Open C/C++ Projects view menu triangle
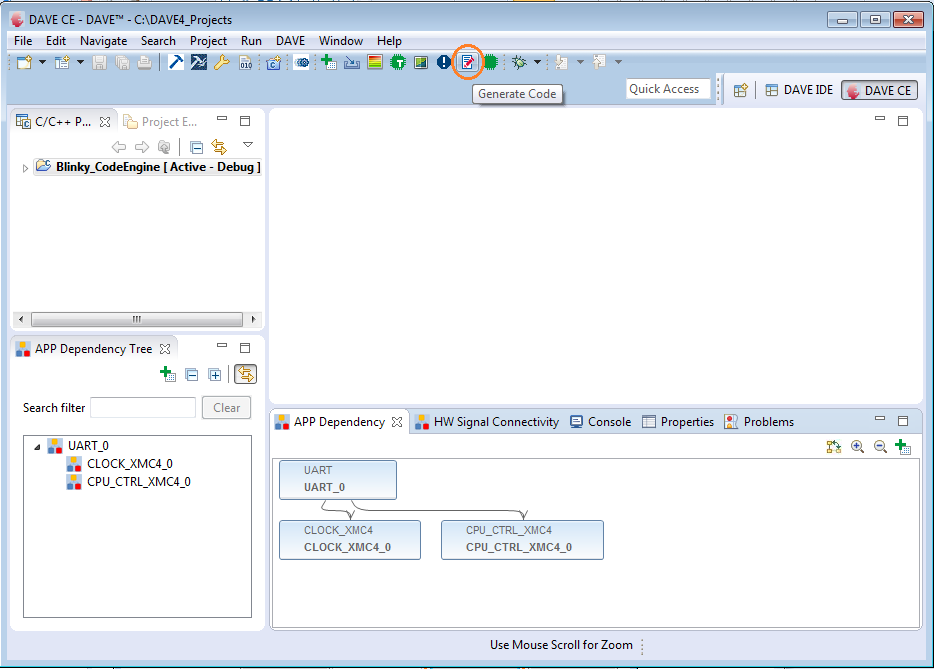This screenshot has height=669, width=934. 248,145
